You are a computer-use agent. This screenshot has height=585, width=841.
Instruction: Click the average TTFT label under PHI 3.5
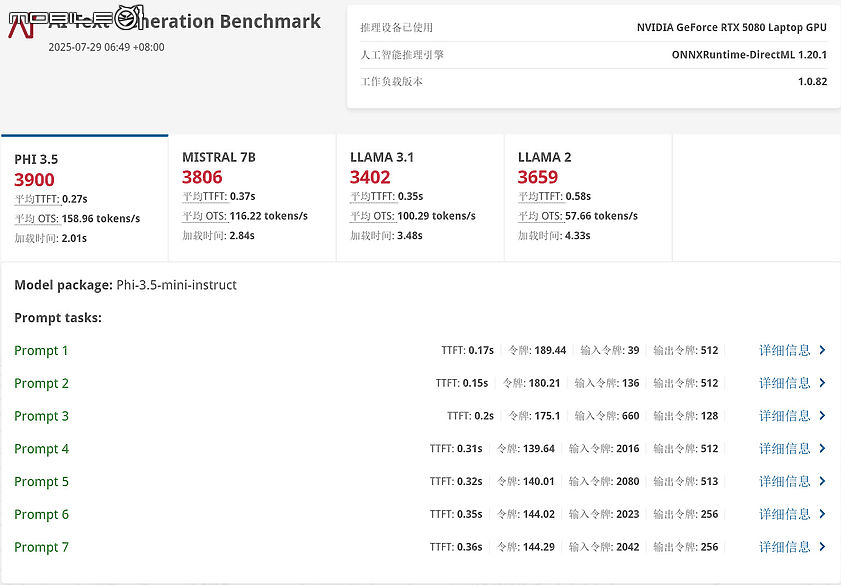coord(37,199)
